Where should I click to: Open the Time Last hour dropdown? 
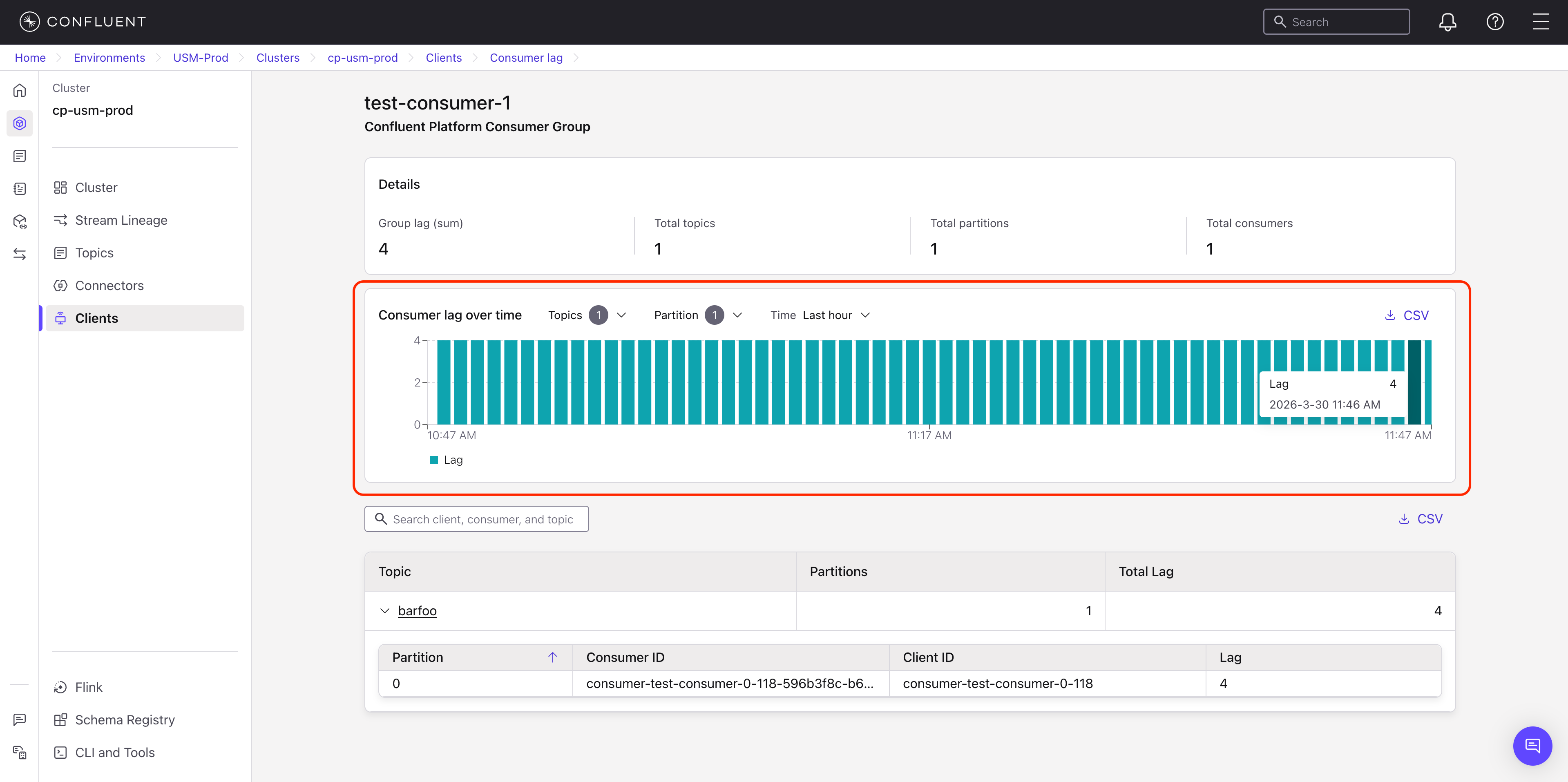820,315
